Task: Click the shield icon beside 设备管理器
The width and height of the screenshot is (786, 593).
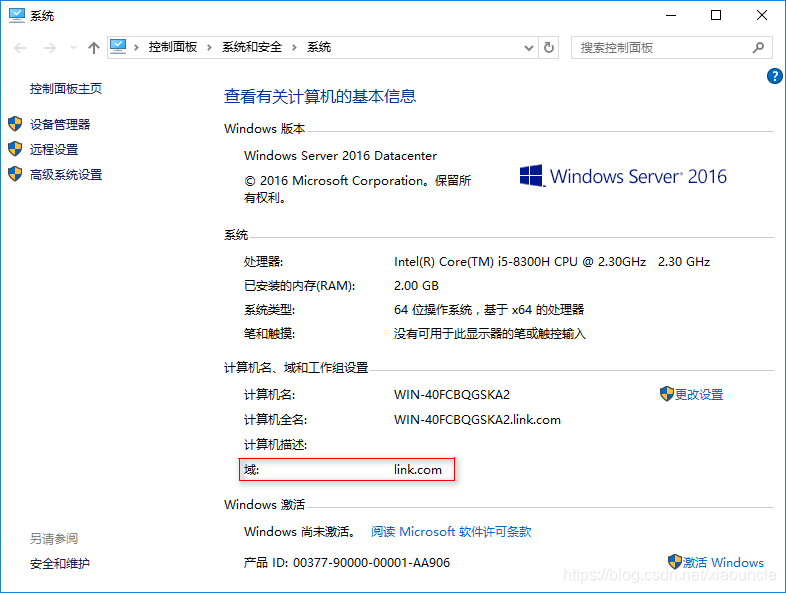Action: tap(15, 124)
